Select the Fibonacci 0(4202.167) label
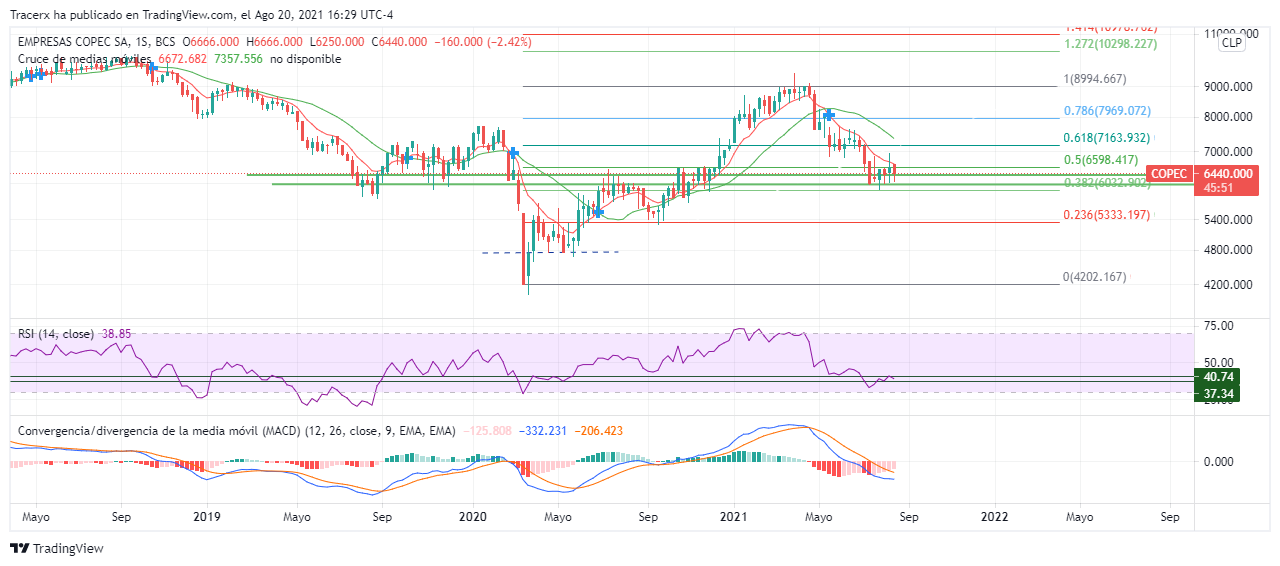The image size is (1280, 566). tap(1094, 277)
